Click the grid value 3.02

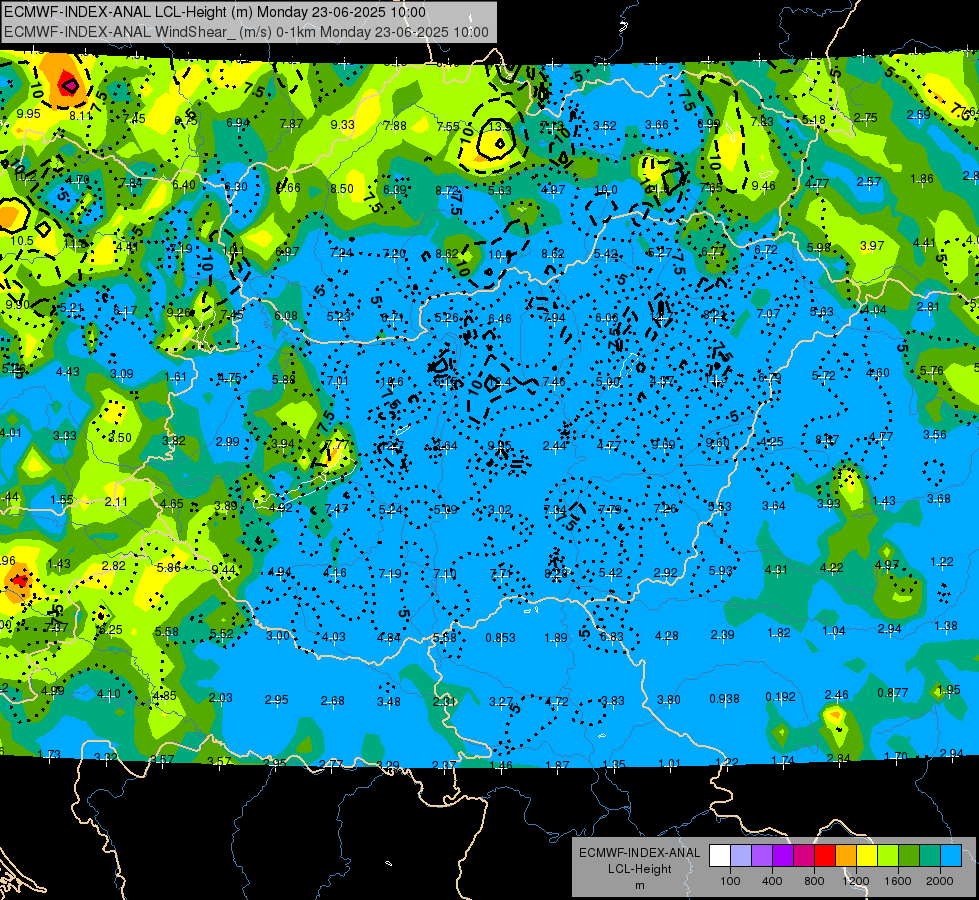499,510
